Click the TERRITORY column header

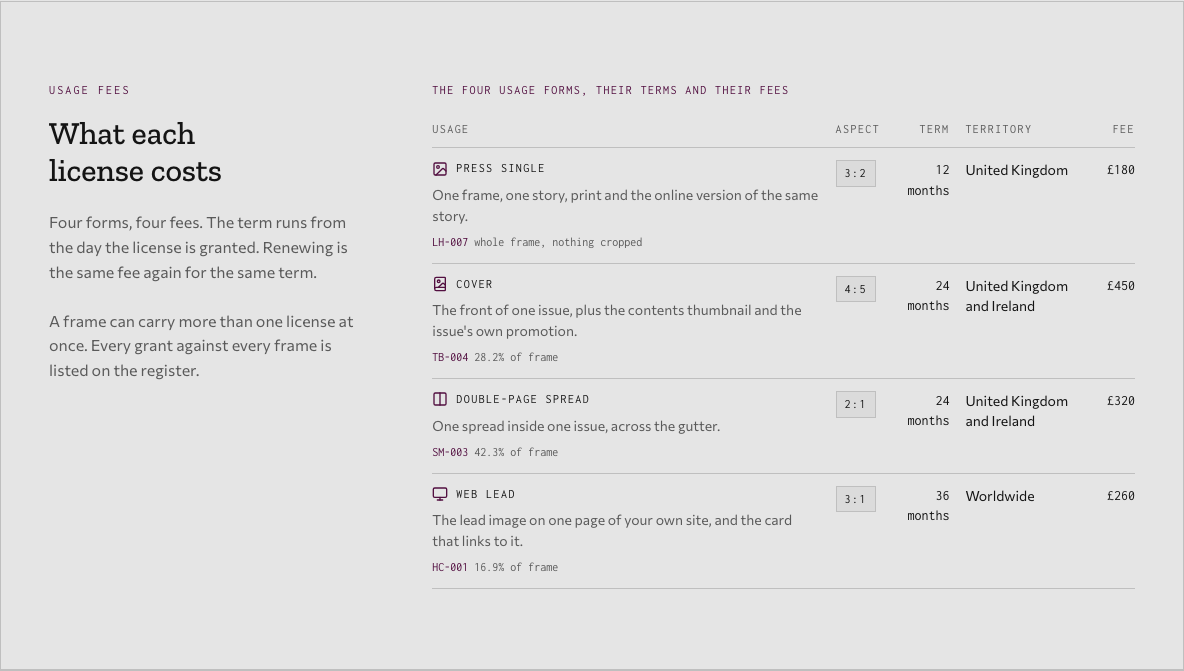click(x=998, y=129)
